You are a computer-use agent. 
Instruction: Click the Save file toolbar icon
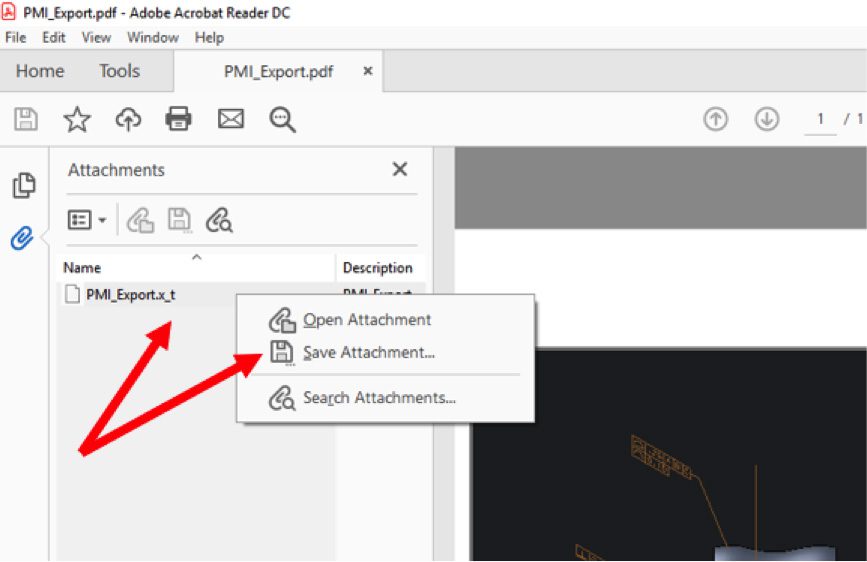25,119
